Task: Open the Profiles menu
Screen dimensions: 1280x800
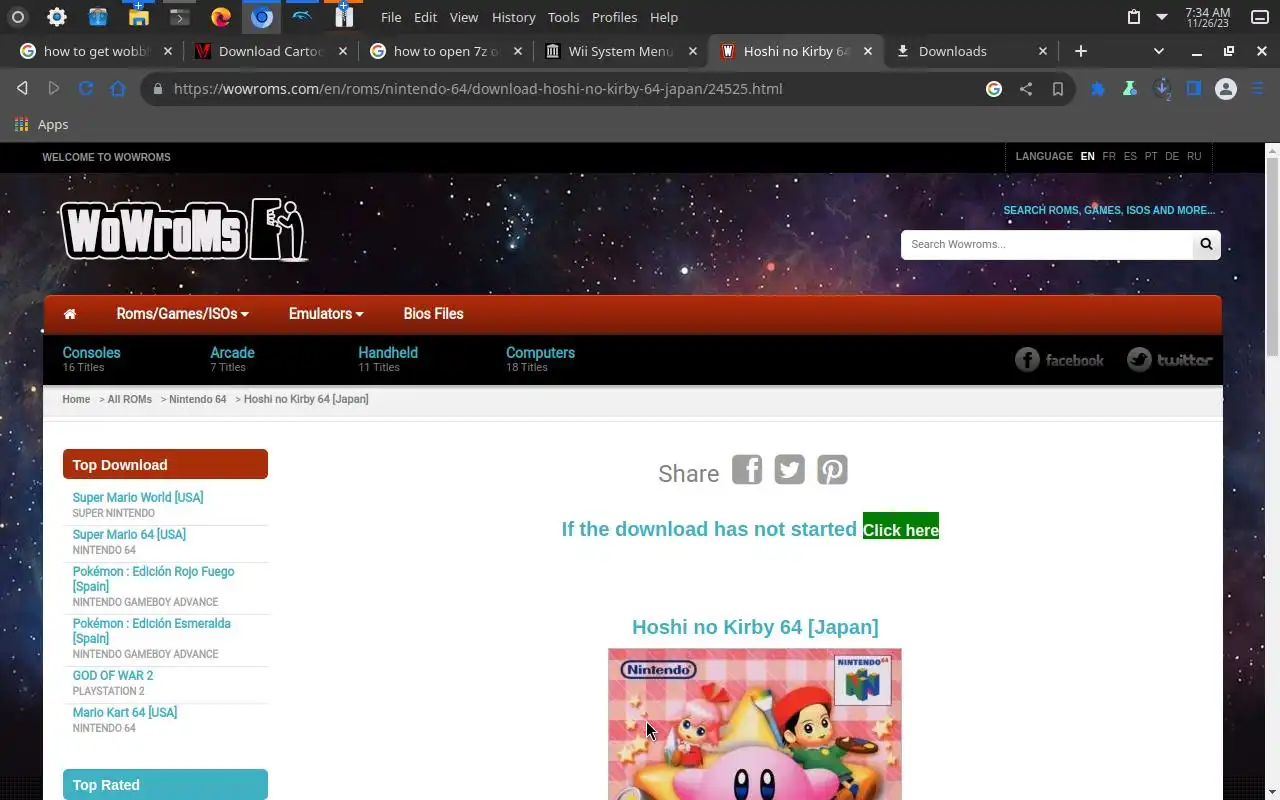Action: click(x=615, y=17)
